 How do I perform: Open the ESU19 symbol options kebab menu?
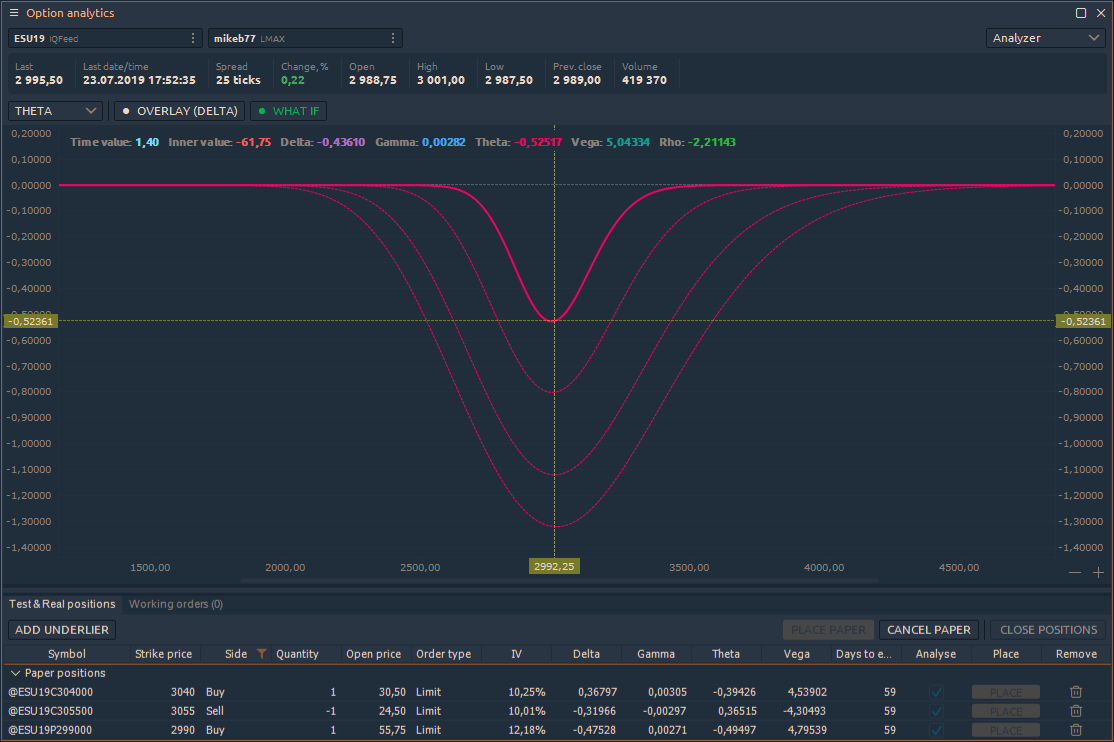click(x=193, y=38)
